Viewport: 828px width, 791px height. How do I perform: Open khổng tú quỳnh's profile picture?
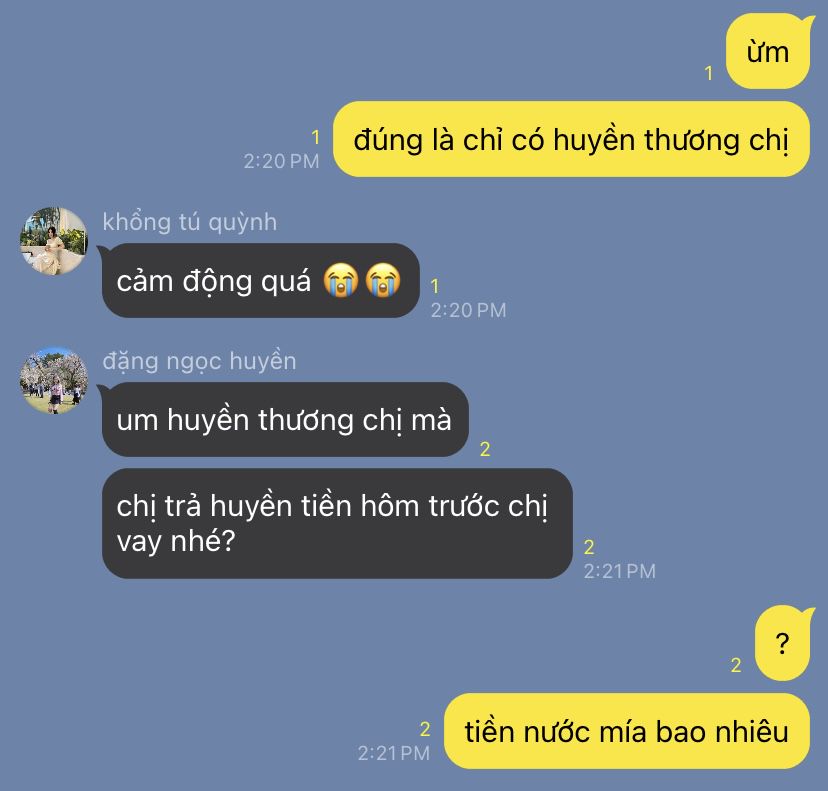point(54,241)
